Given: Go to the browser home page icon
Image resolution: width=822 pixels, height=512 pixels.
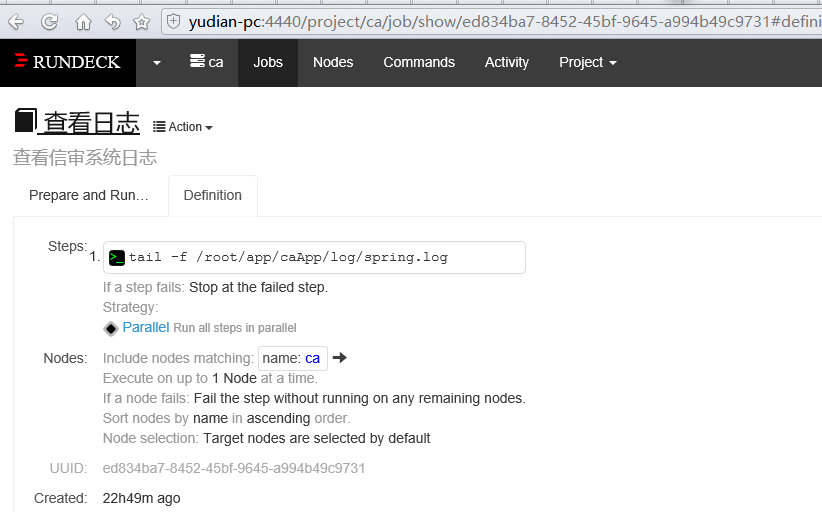Looking at the screenshot, I should coord(83,21).
